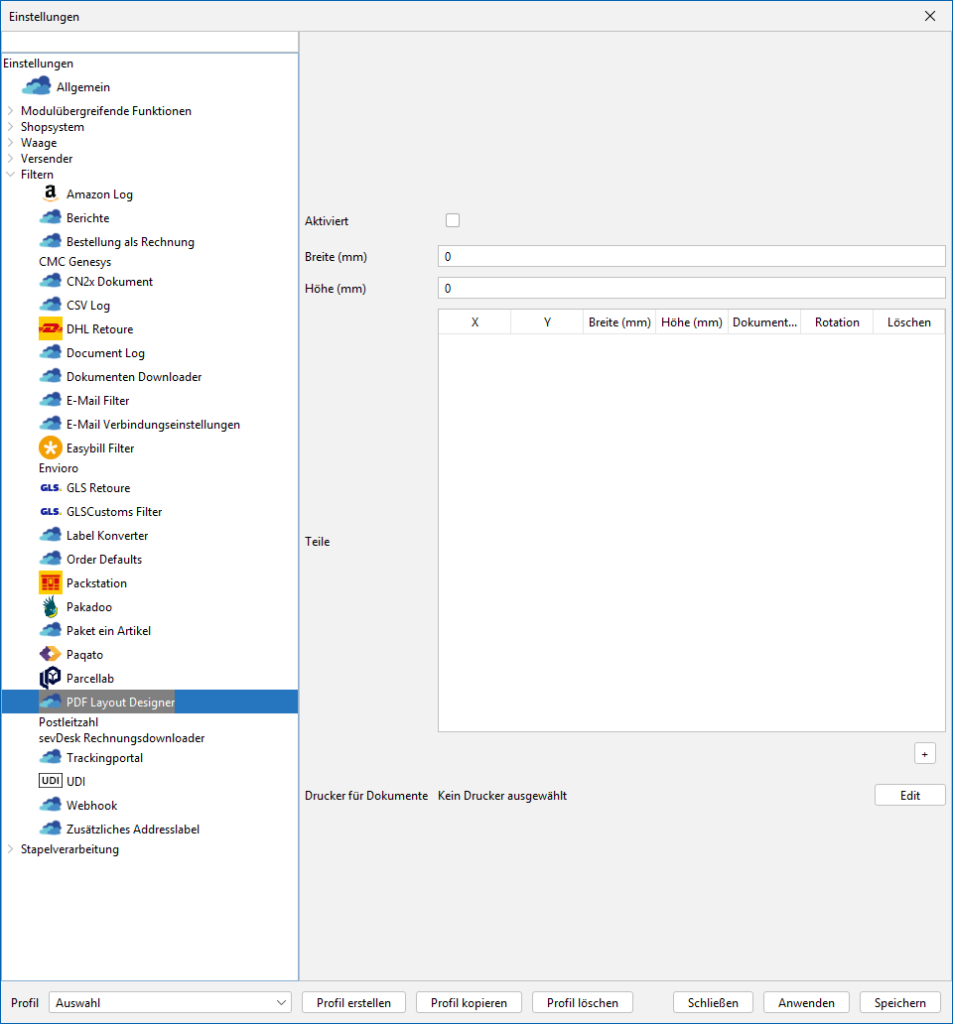The image size is (953, 1024).
Task: Open the Easybill Filter icon
Action: click(50, 448)
